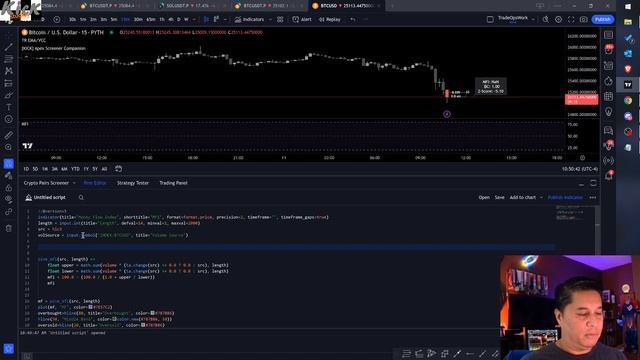Open the Streams broadcast icon
The height and width of the screenshot is (360, 640).
[x=609, y=161]
